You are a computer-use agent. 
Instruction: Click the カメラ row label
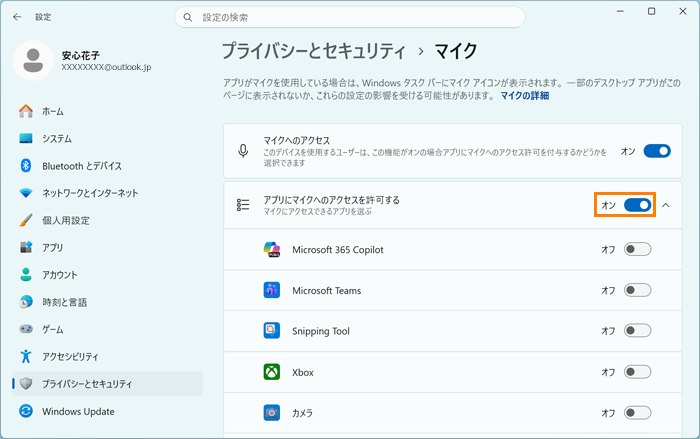pyautogui.click(x=302, y=413)
